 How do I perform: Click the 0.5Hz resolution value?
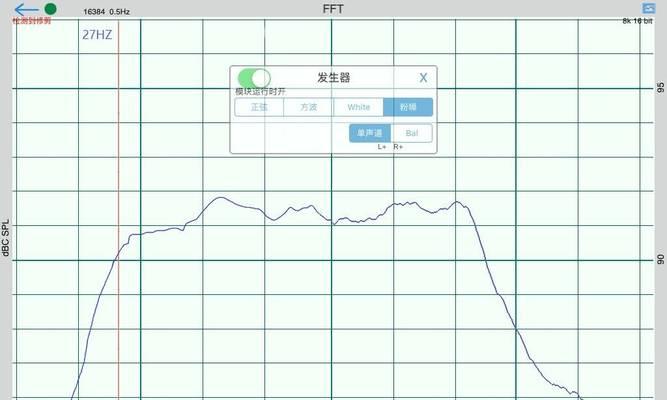[120, 12]
